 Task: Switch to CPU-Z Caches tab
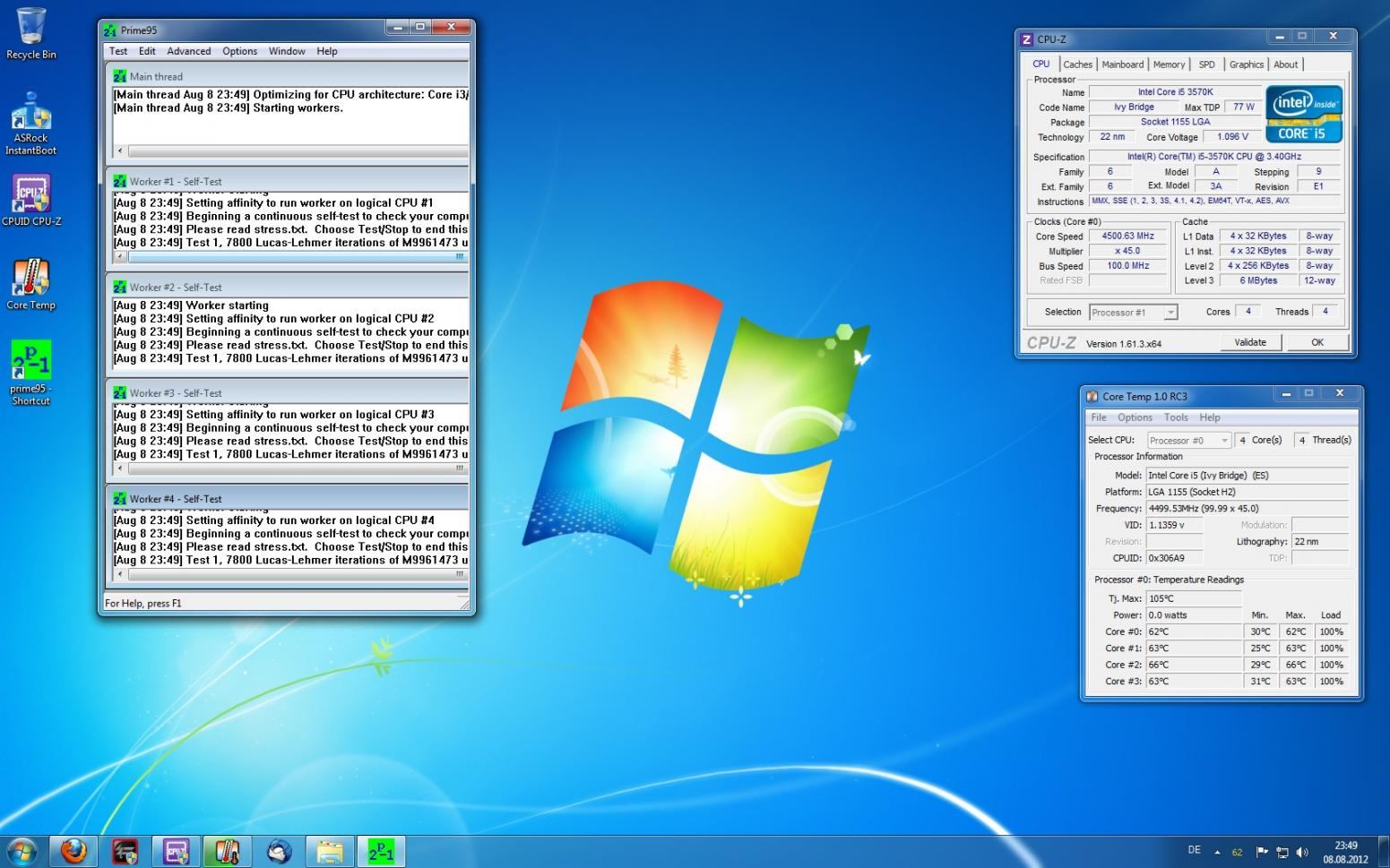pyautogui.click(x=1077, y=64)
